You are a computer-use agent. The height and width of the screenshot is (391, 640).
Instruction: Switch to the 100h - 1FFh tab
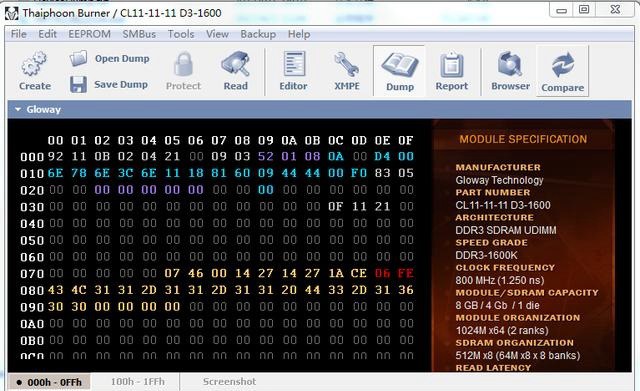click(138, 382)
